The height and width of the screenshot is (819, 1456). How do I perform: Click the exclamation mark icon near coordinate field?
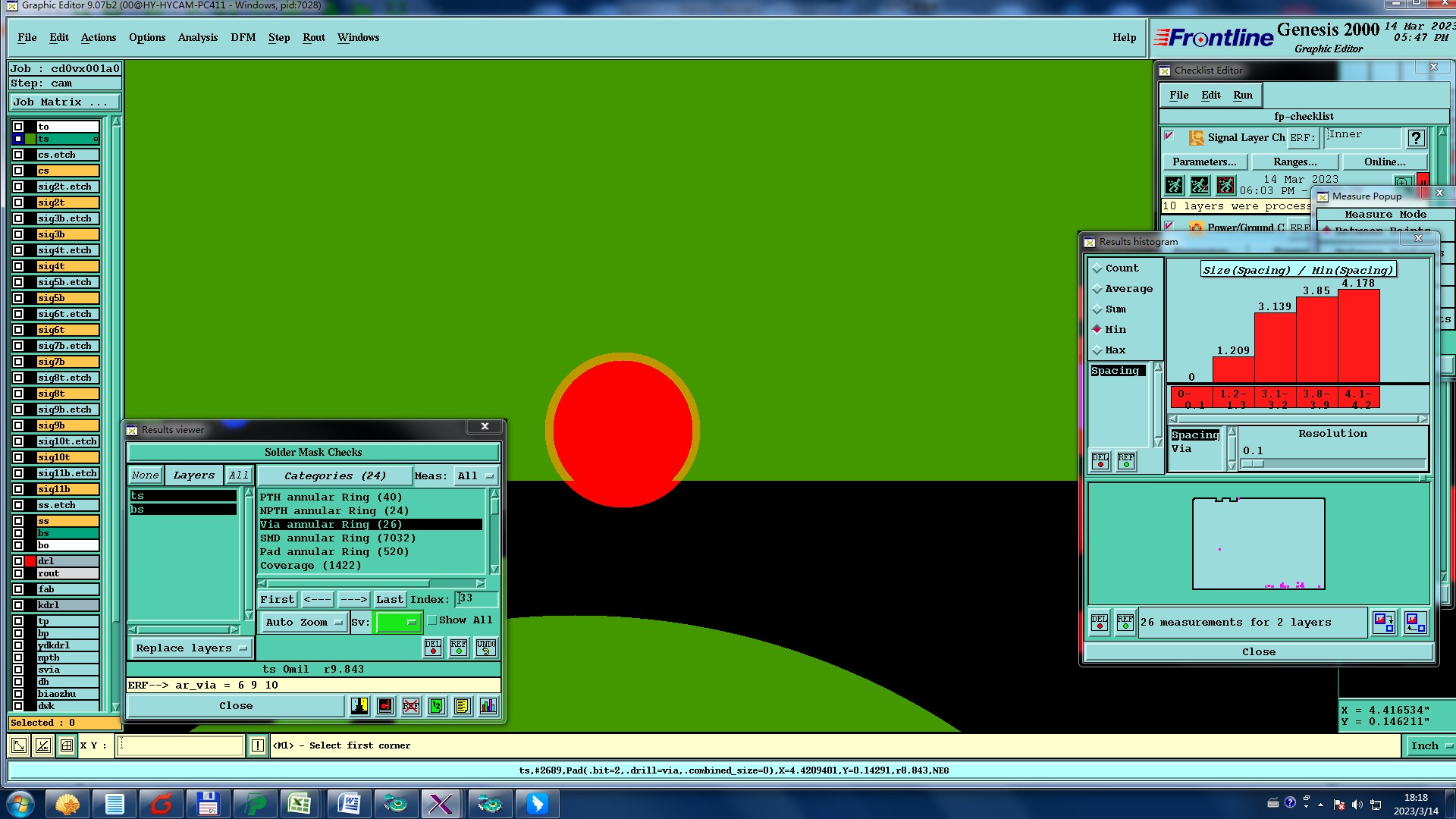[258, 745]
